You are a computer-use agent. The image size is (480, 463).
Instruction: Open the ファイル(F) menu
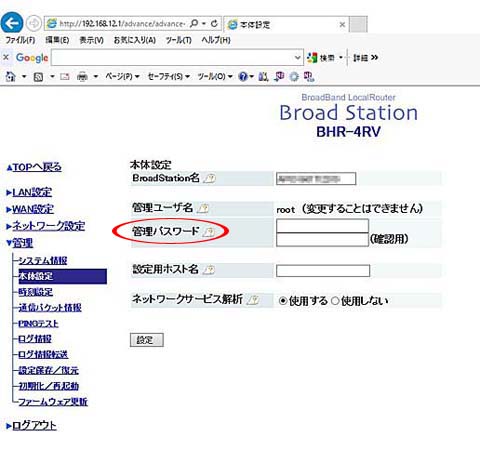click(x=20, y=40)
